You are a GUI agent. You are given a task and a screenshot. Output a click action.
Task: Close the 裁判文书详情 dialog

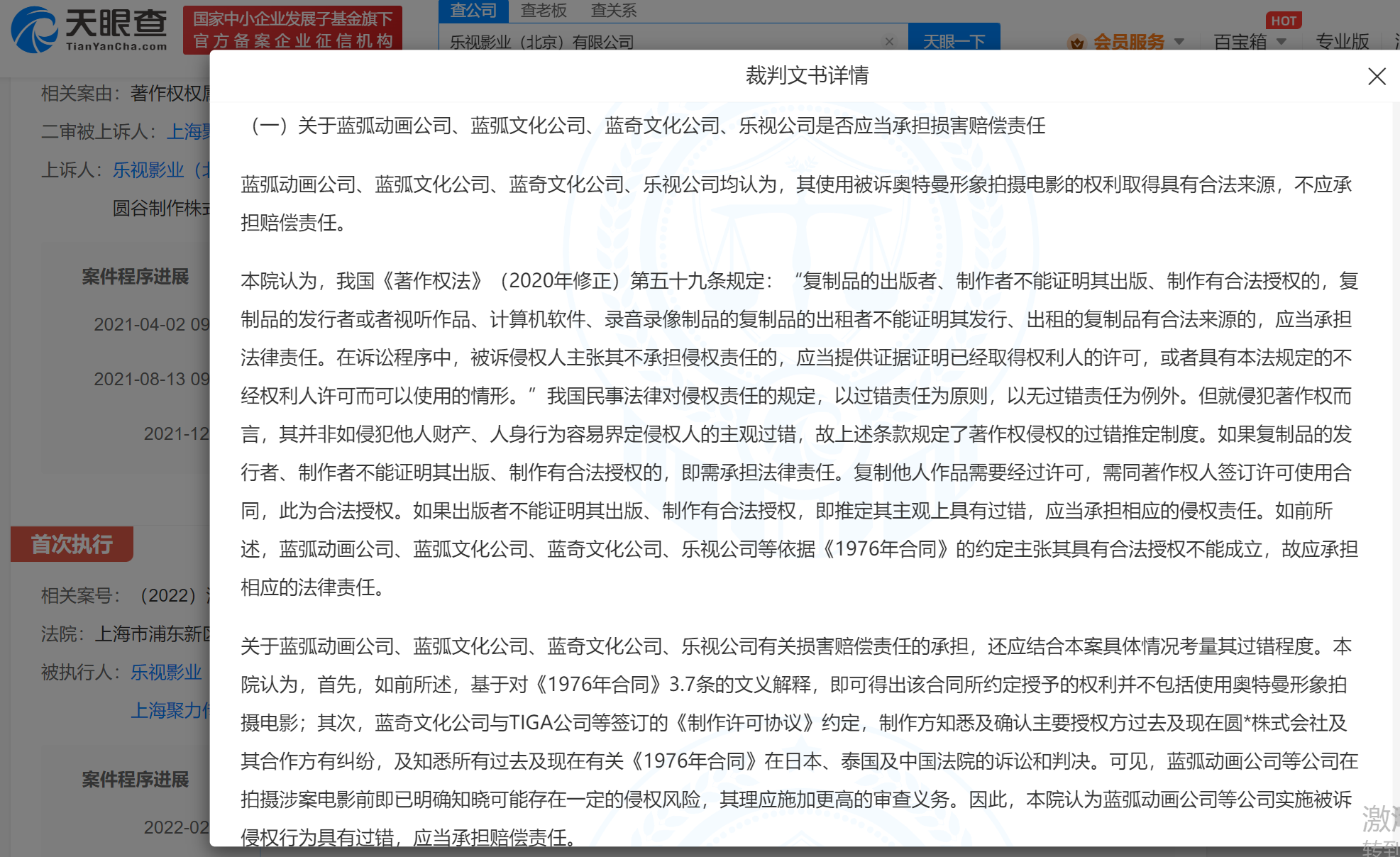pos(1377,77)
